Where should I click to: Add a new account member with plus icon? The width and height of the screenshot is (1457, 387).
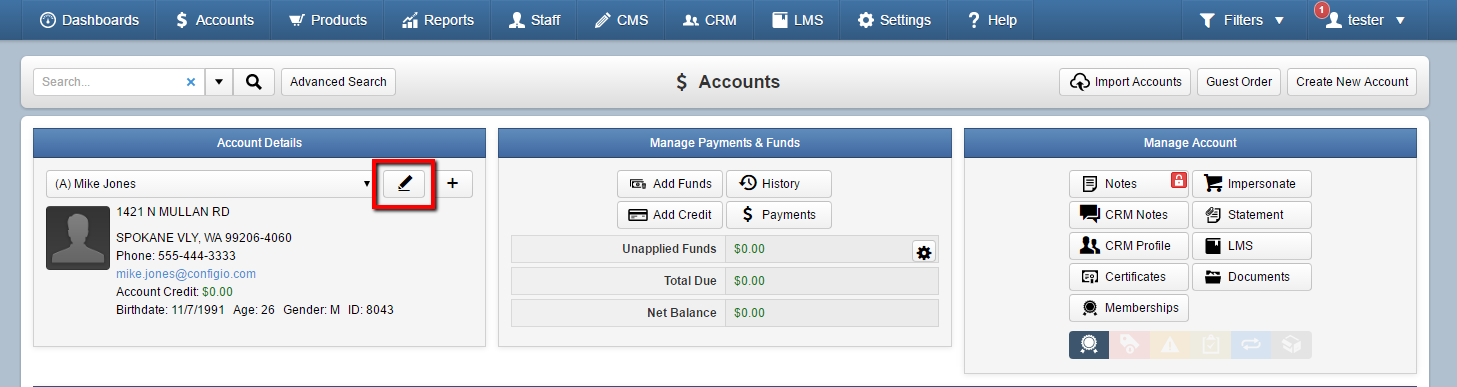[x=453, y=184]
